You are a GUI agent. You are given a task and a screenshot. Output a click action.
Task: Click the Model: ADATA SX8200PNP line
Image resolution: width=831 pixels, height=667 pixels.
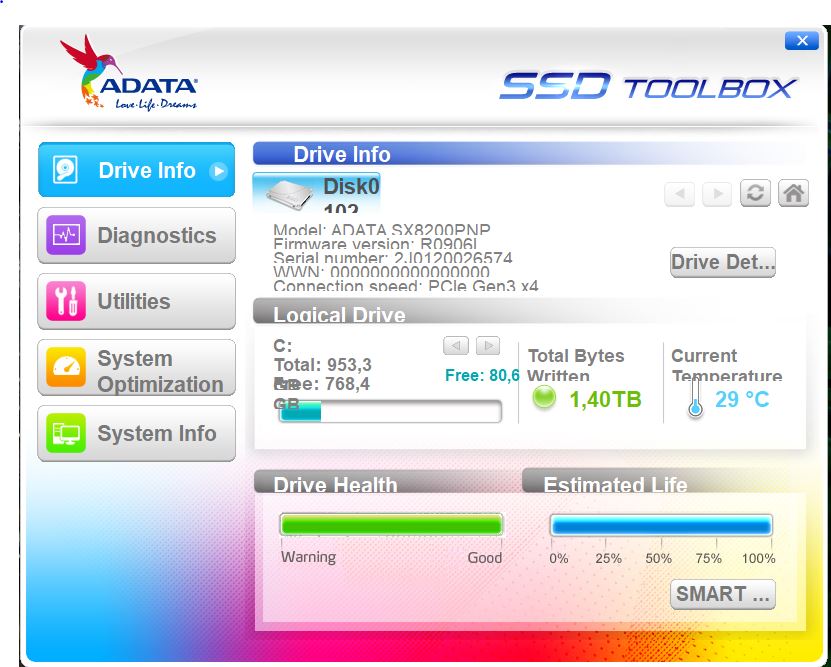tap(382, 230)
